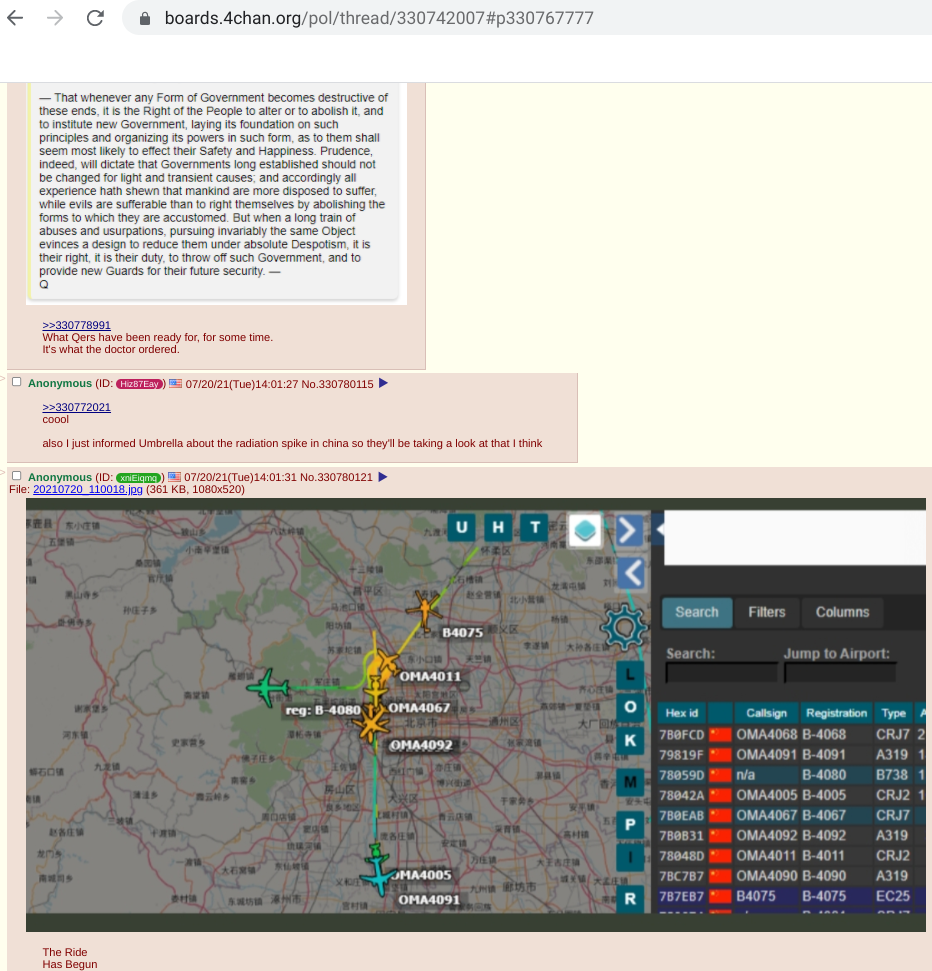Image resolution: width=932 pixels, height=971 pixels.
Task: Click the file size text (361 KB, 1080x520)
Action: pyautogui.click(x=195, y=489)
